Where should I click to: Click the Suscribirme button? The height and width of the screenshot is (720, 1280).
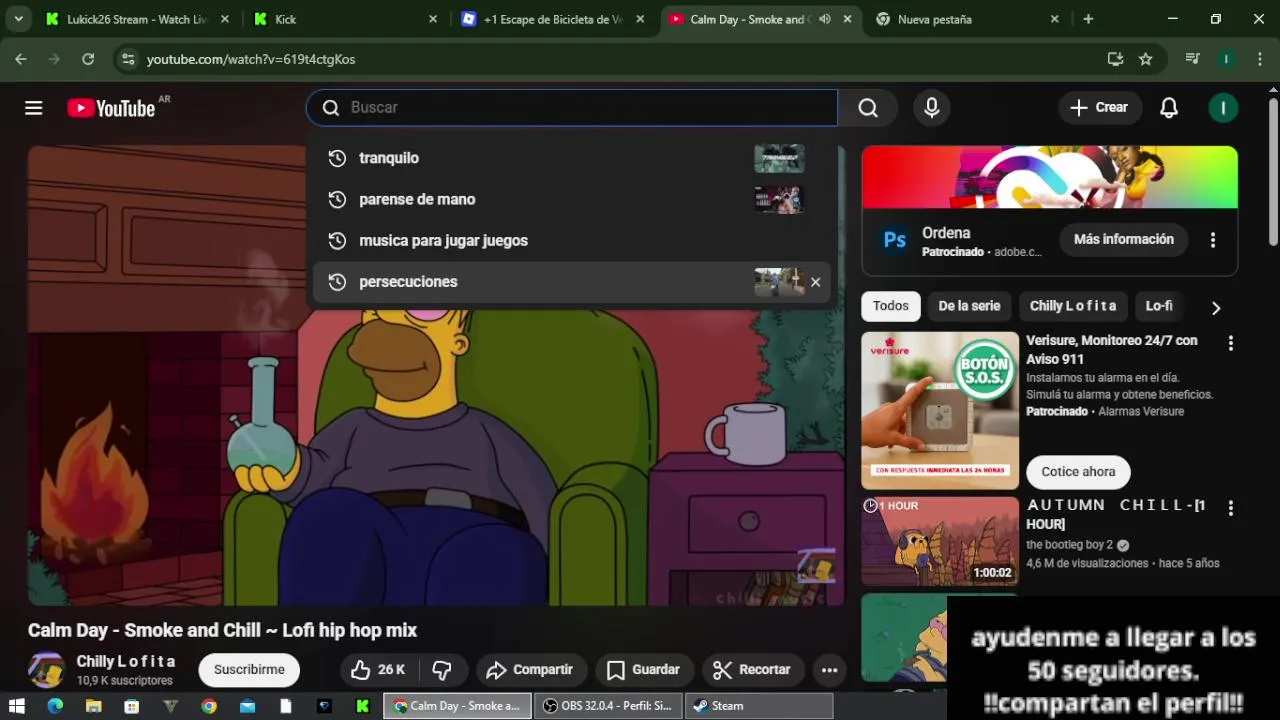249,670
